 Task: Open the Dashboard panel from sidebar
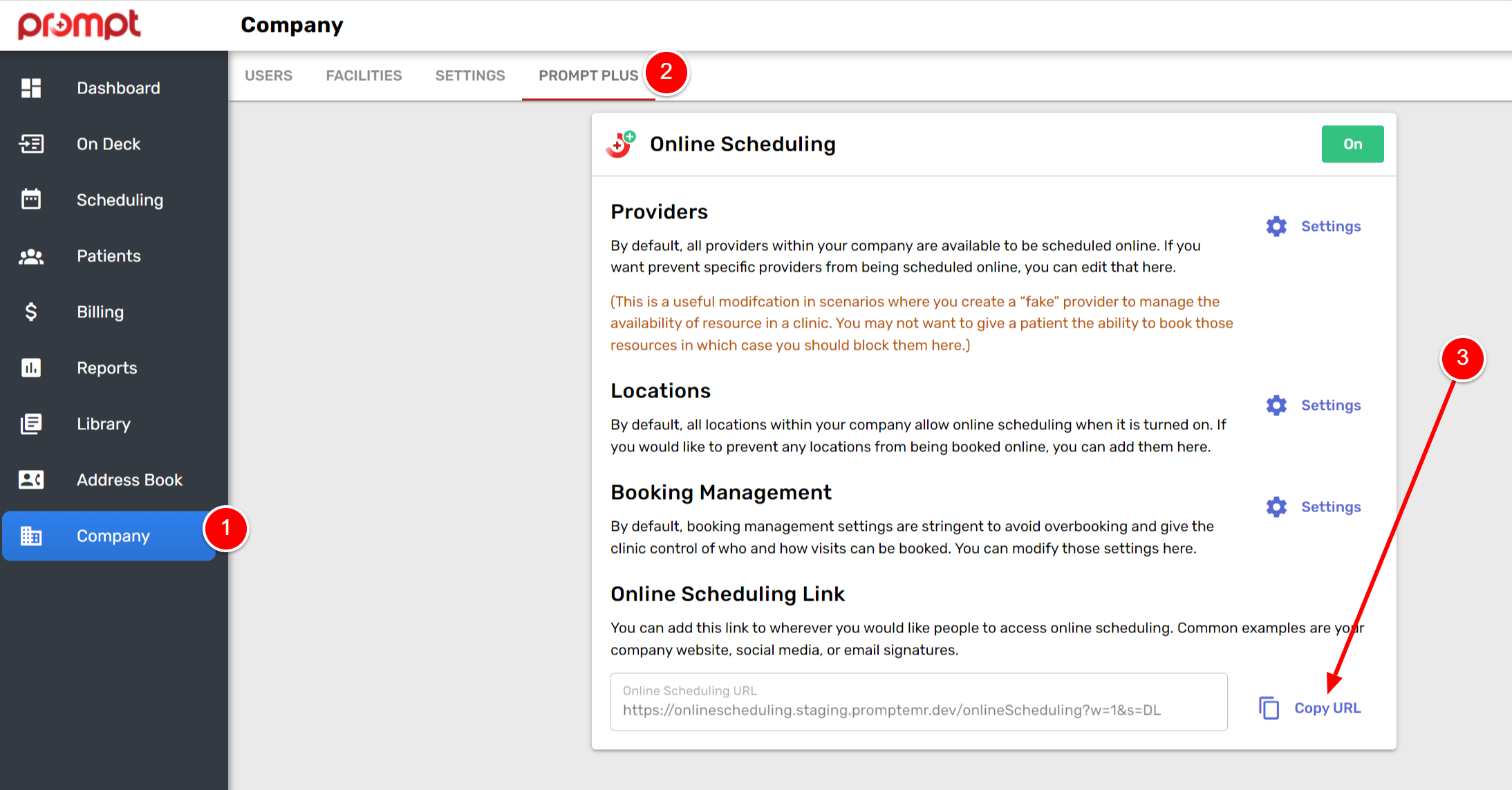30,88
